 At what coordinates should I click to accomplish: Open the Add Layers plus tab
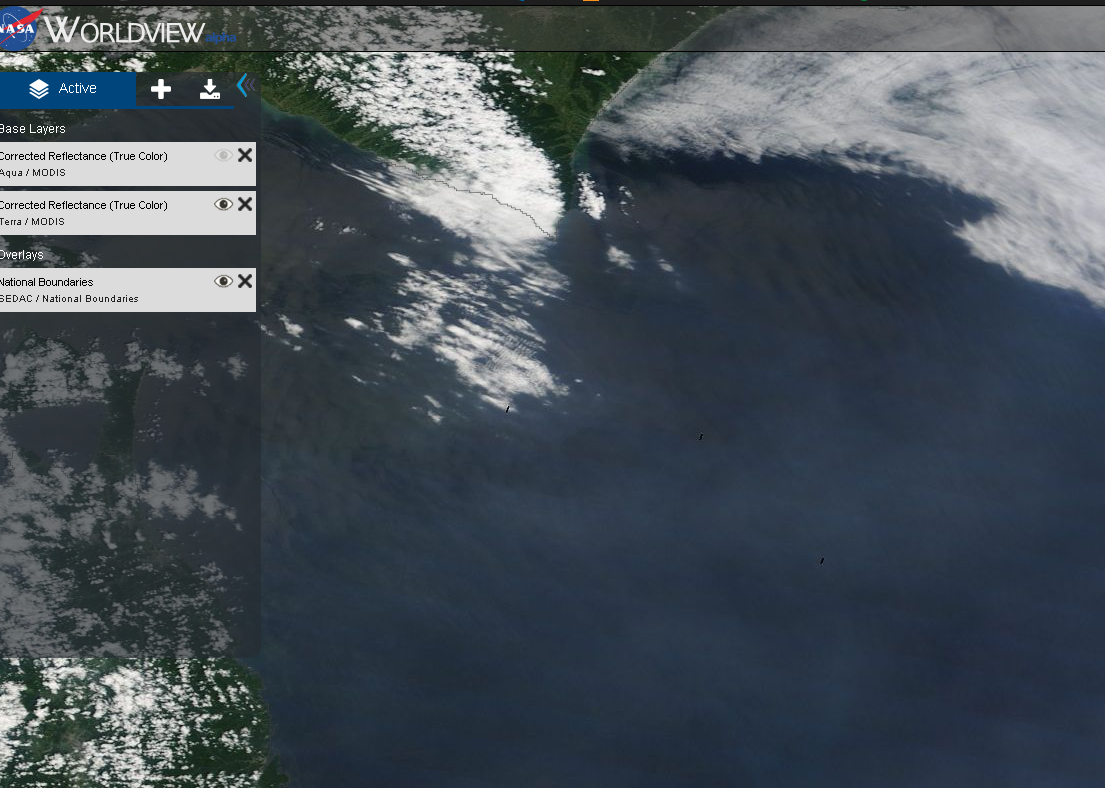pos(160,90)
